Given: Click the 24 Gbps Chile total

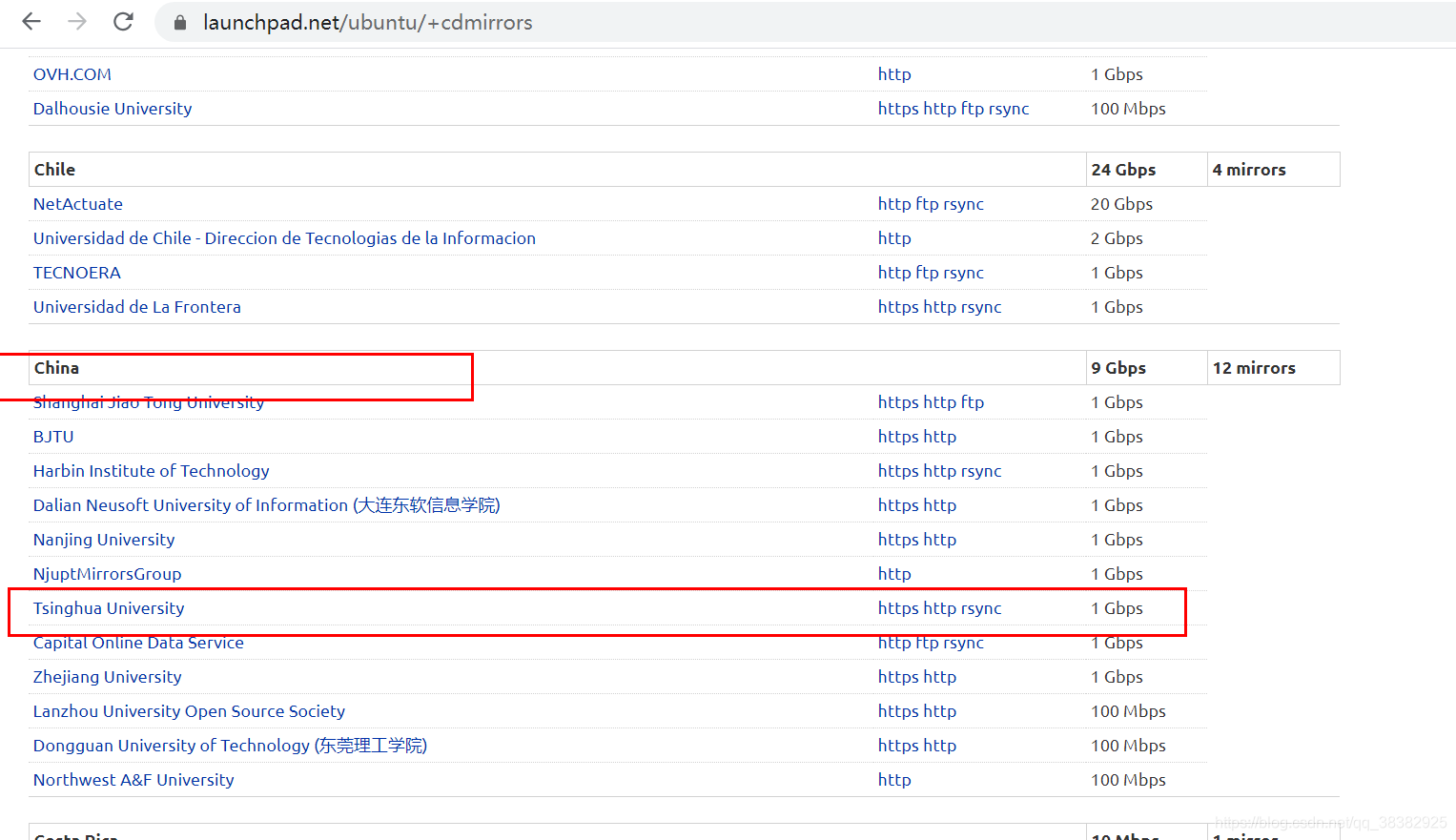Looking at the screenshot, I should pyautogui.click(x=1123, y=170).
